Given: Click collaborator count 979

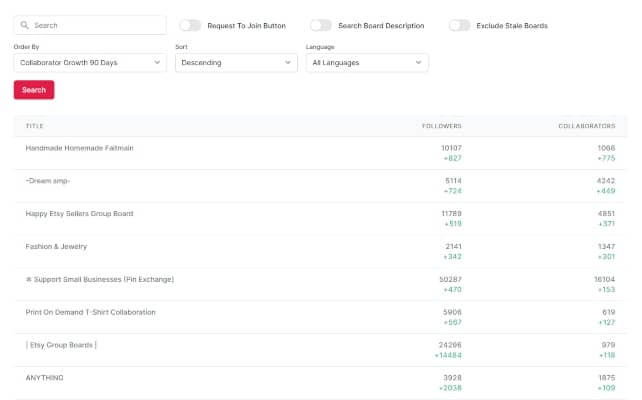Looking at the screenshot, I should (608, 345).
